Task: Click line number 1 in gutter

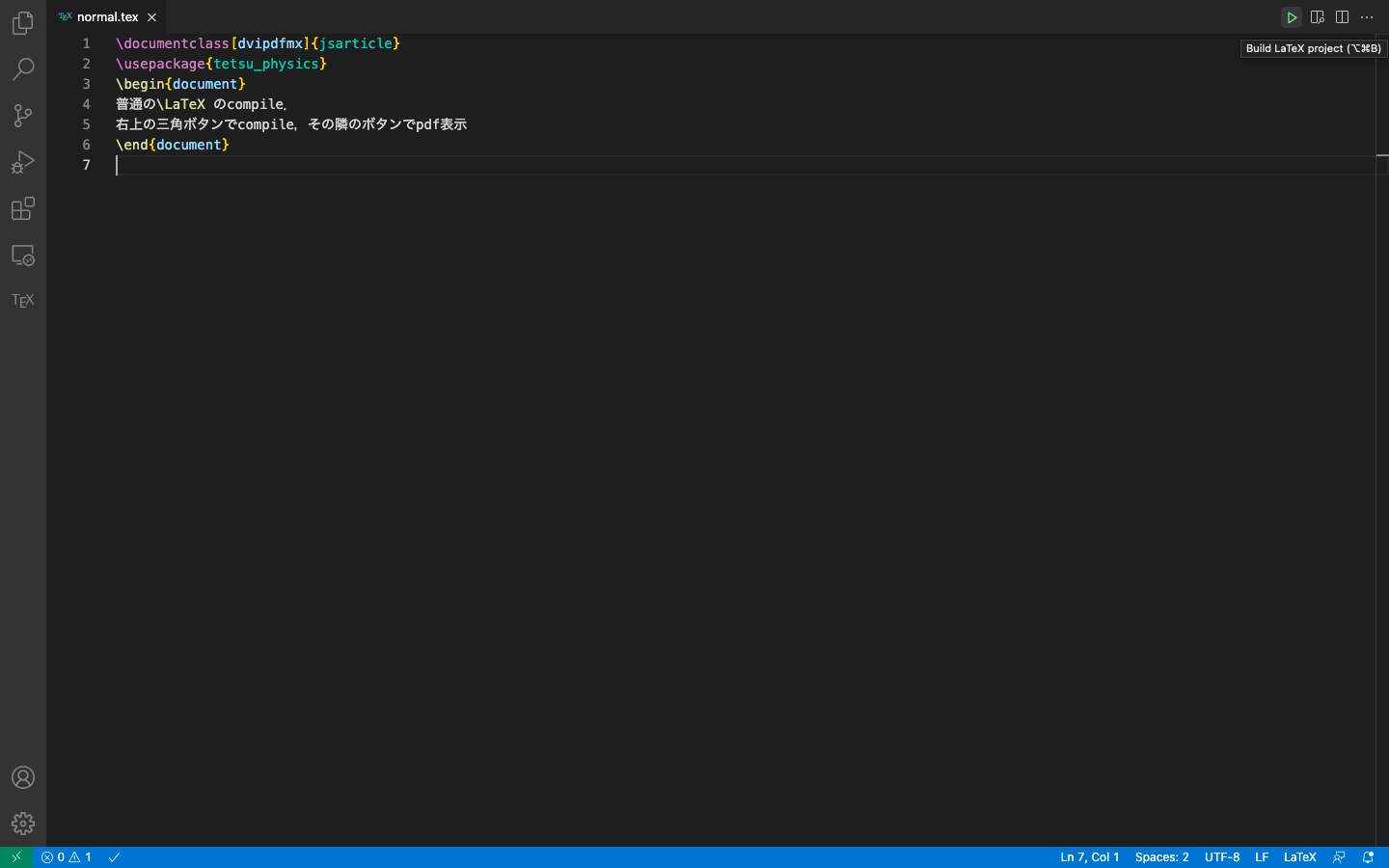Action: click(86, 43)
